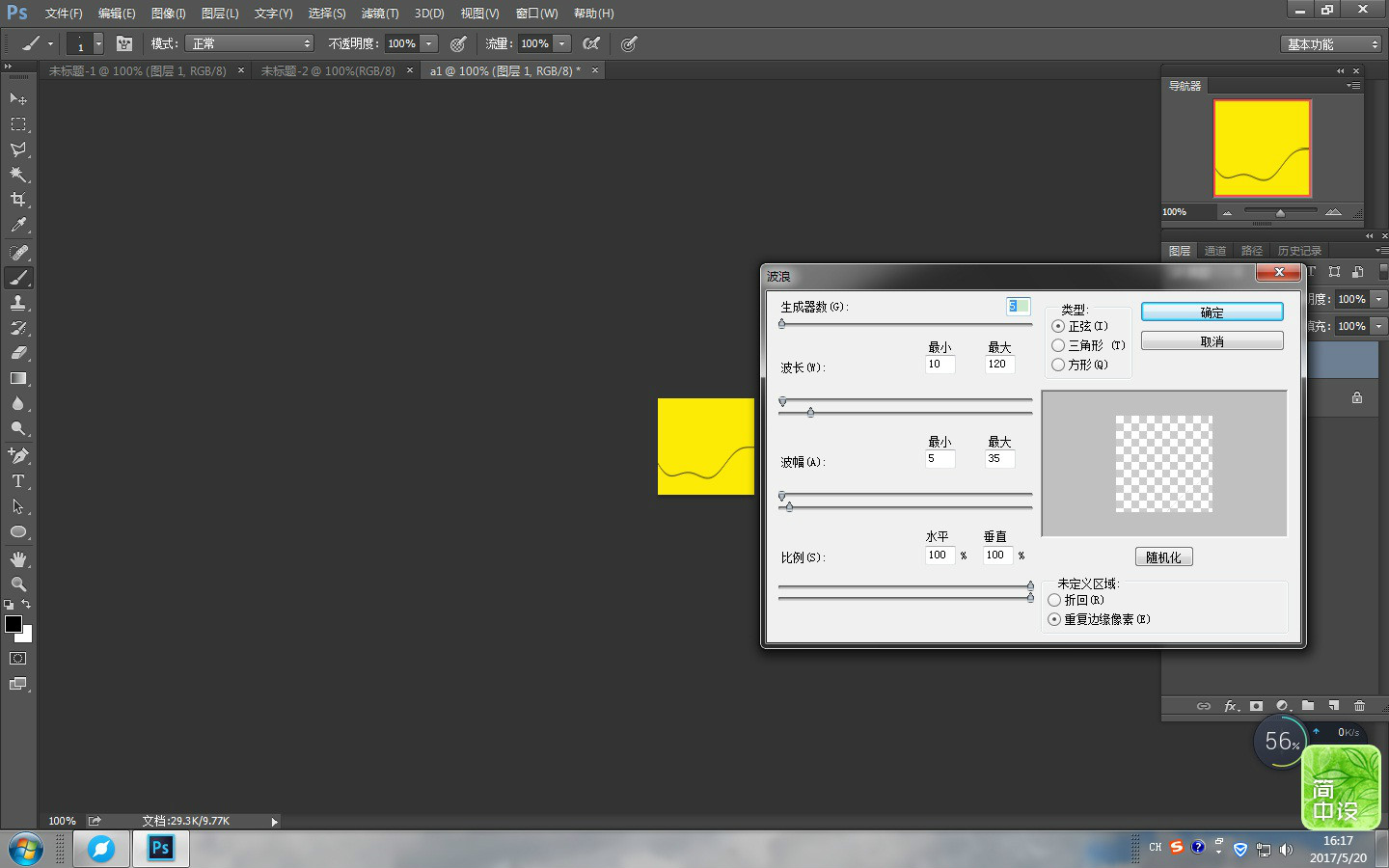This screenshot has height=868, width=1389.
Task: Toggle the pressure-for-opacity icon
Action: pyautogui.click(x=458, y=43)
